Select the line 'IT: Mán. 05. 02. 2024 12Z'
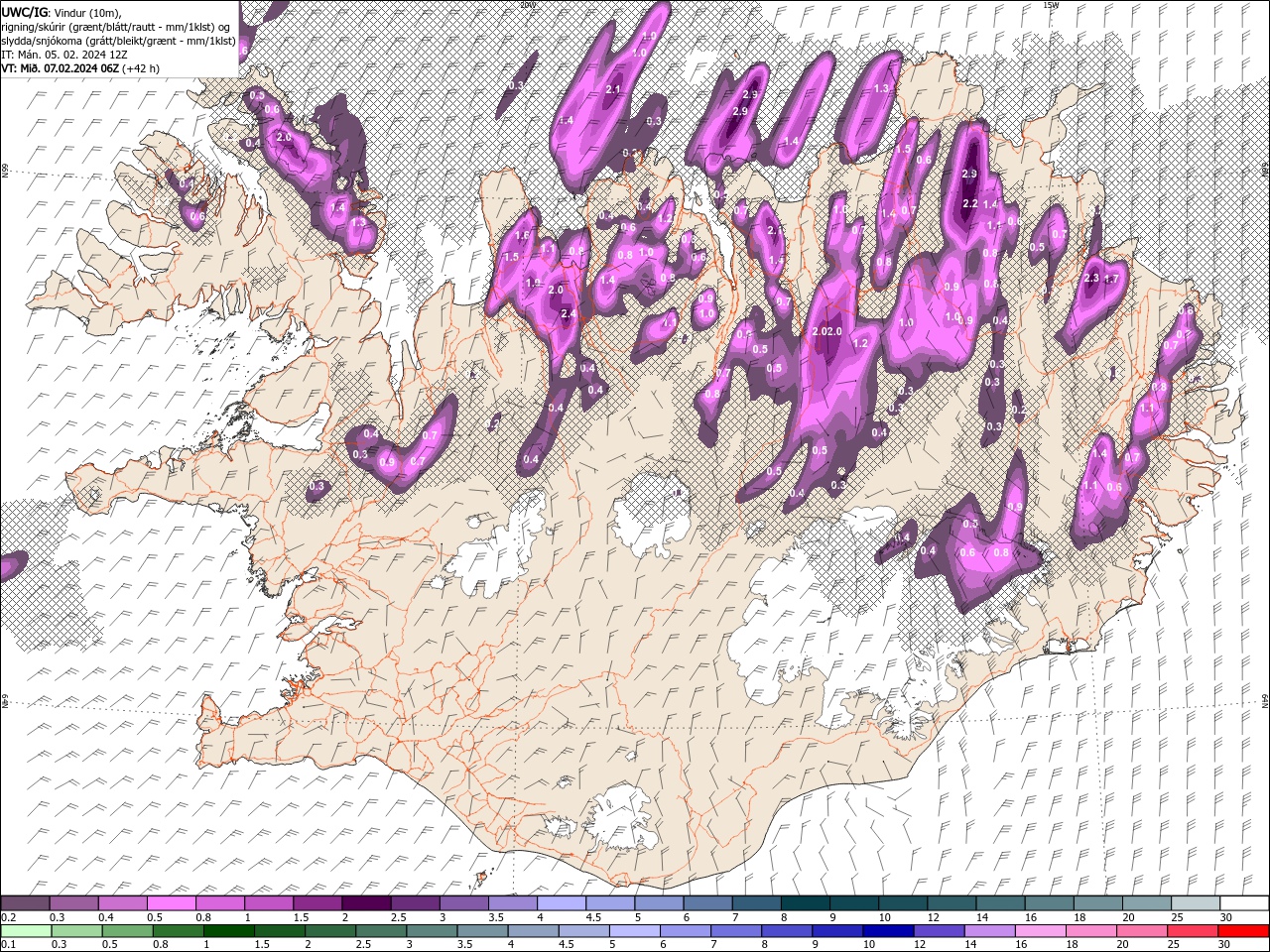 66,55
